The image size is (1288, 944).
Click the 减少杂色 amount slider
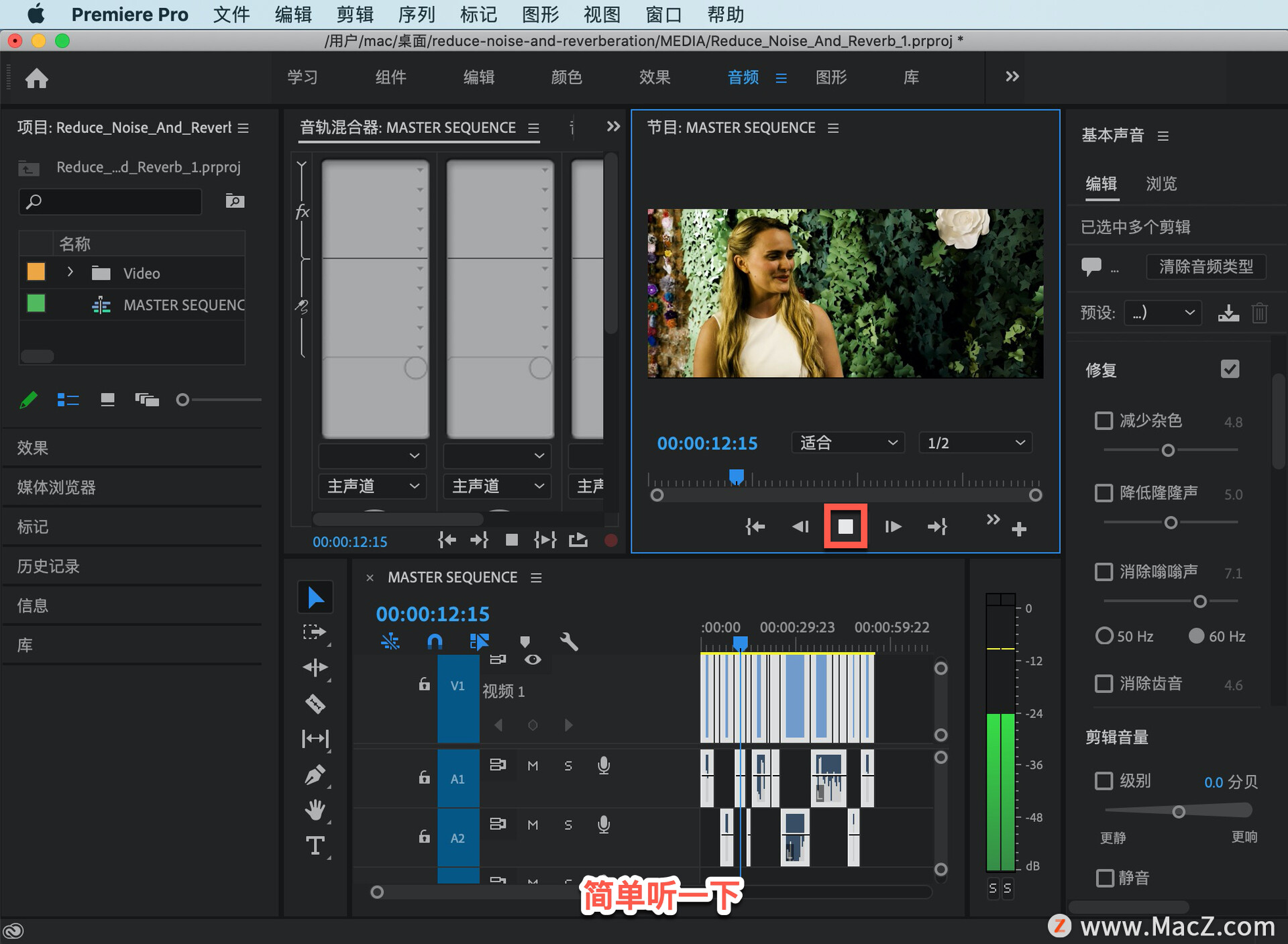click(x=1169, y=450)
